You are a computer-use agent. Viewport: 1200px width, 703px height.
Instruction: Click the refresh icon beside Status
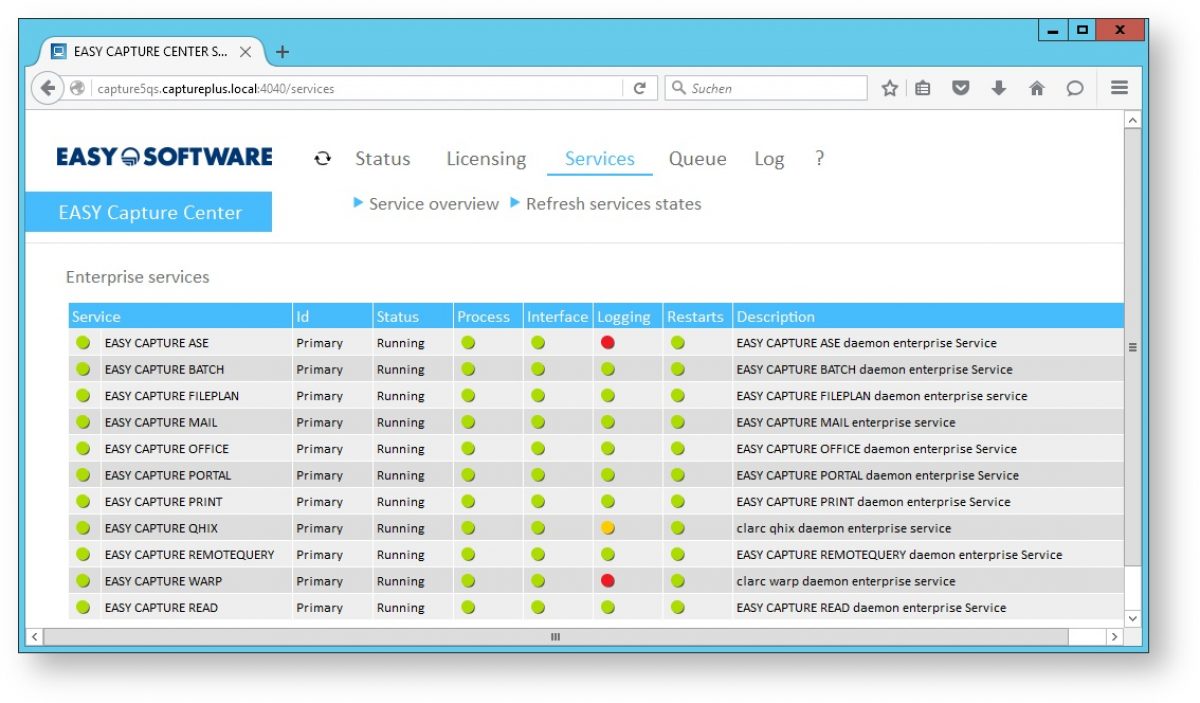click(x=322, y=158)
